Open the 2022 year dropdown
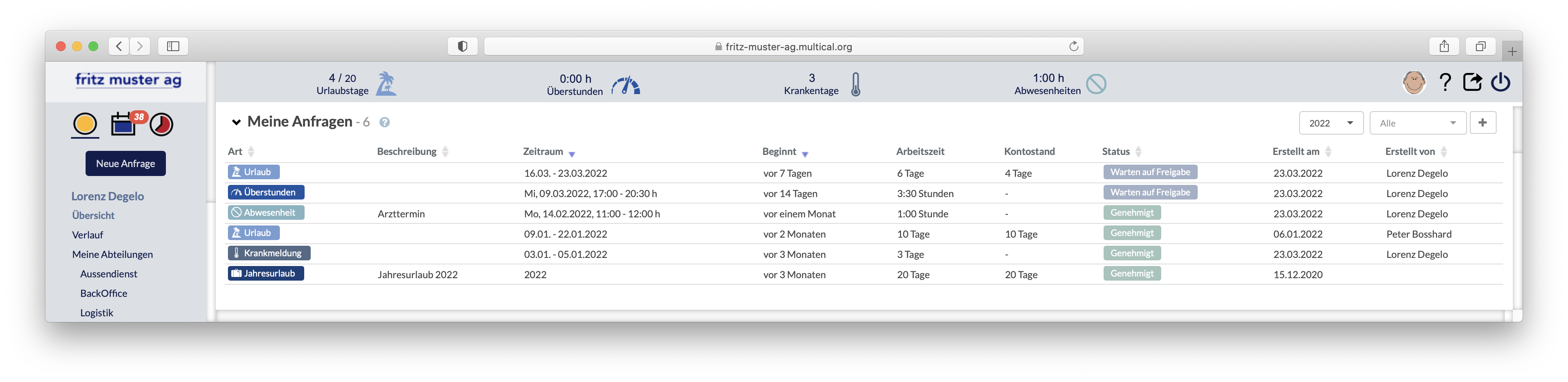The height and width of the screenshot is (382, 1568). point(1331,123)
